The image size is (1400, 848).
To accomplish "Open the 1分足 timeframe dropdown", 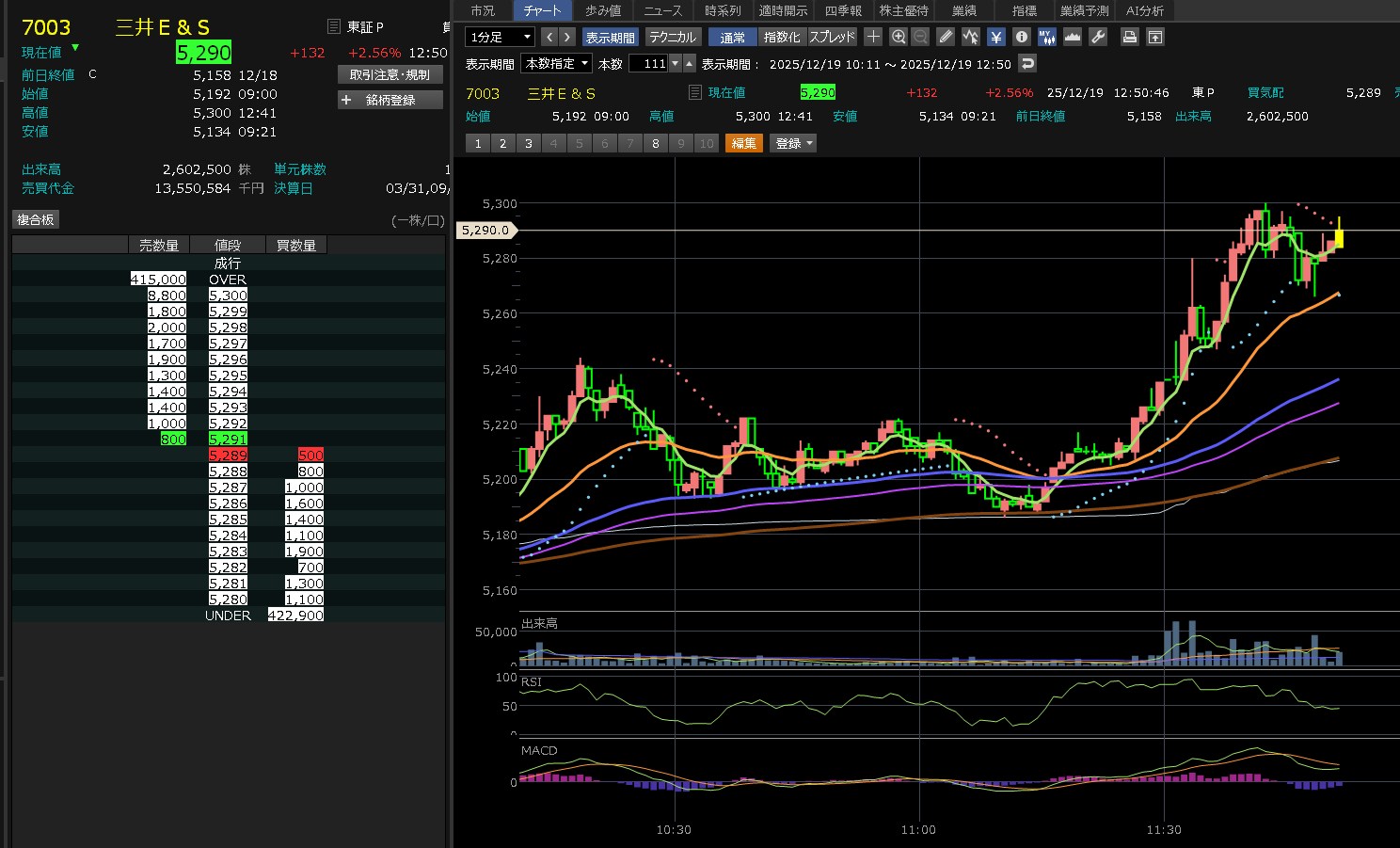I will tap(501, 37).
